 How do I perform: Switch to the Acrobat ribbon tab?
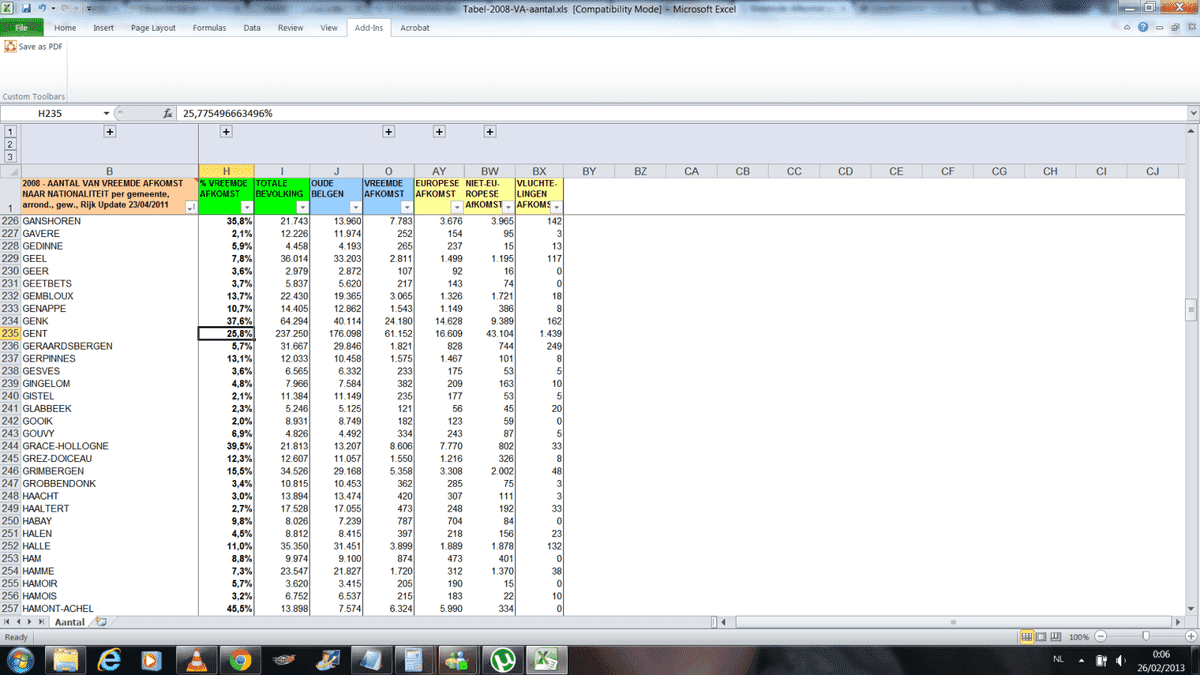click(414, 28)
